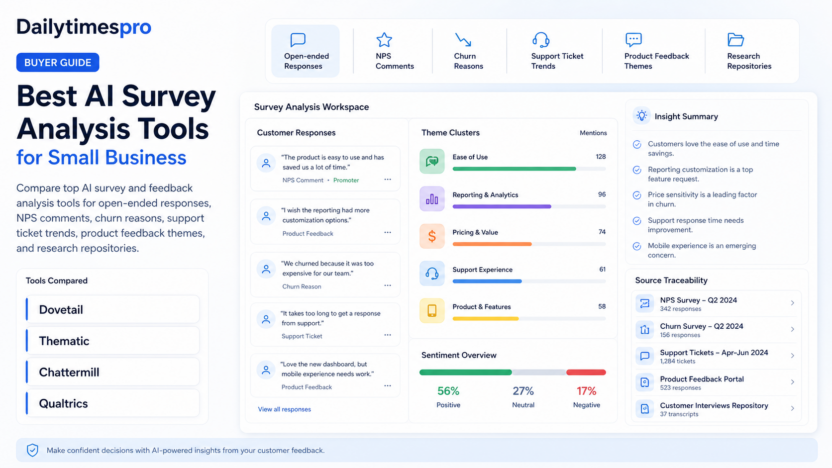
Task: Click the Reporting & Analytics bar-chart icon
Action: [x=432, y=199]
